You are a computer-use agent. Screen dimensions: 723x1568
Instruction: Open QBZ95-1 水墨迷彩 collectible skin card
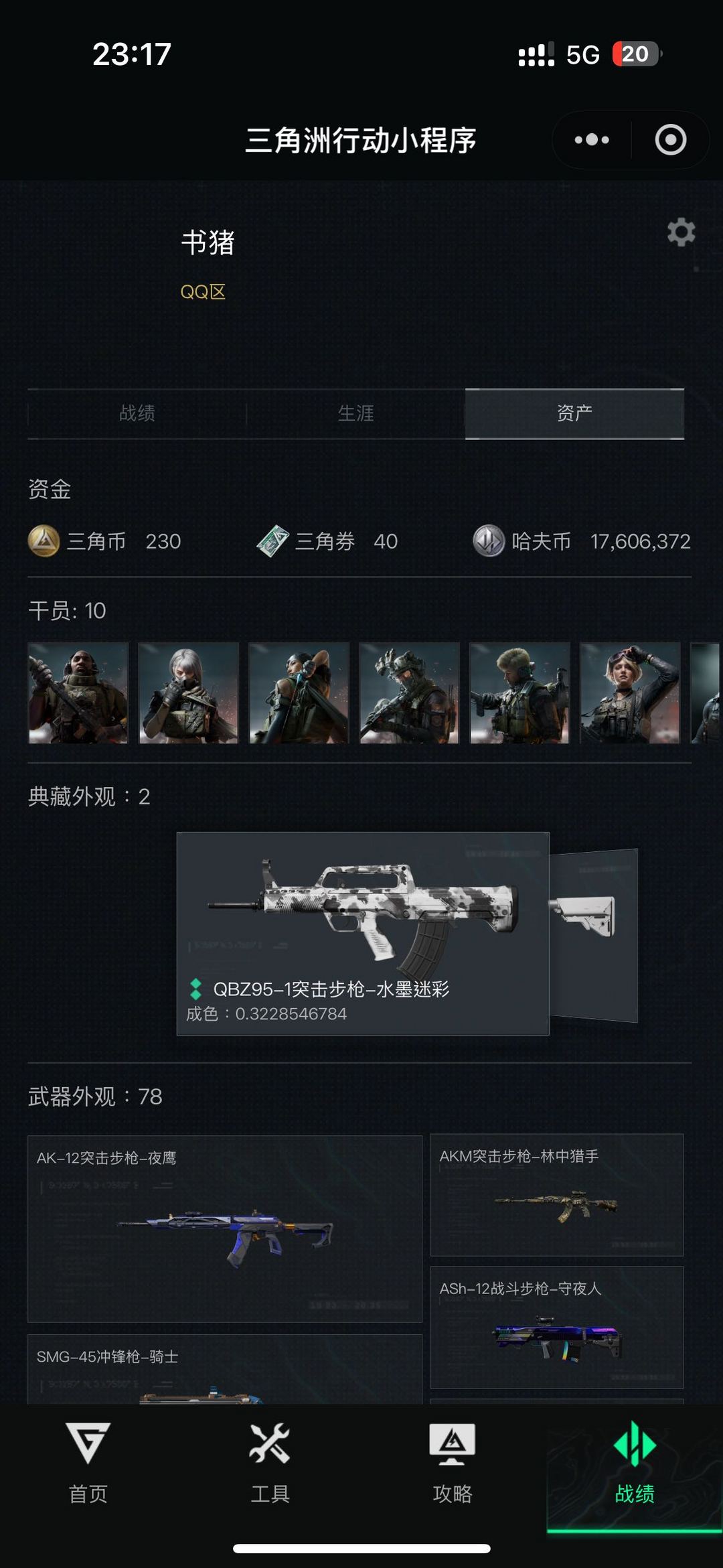coord(363,934)
